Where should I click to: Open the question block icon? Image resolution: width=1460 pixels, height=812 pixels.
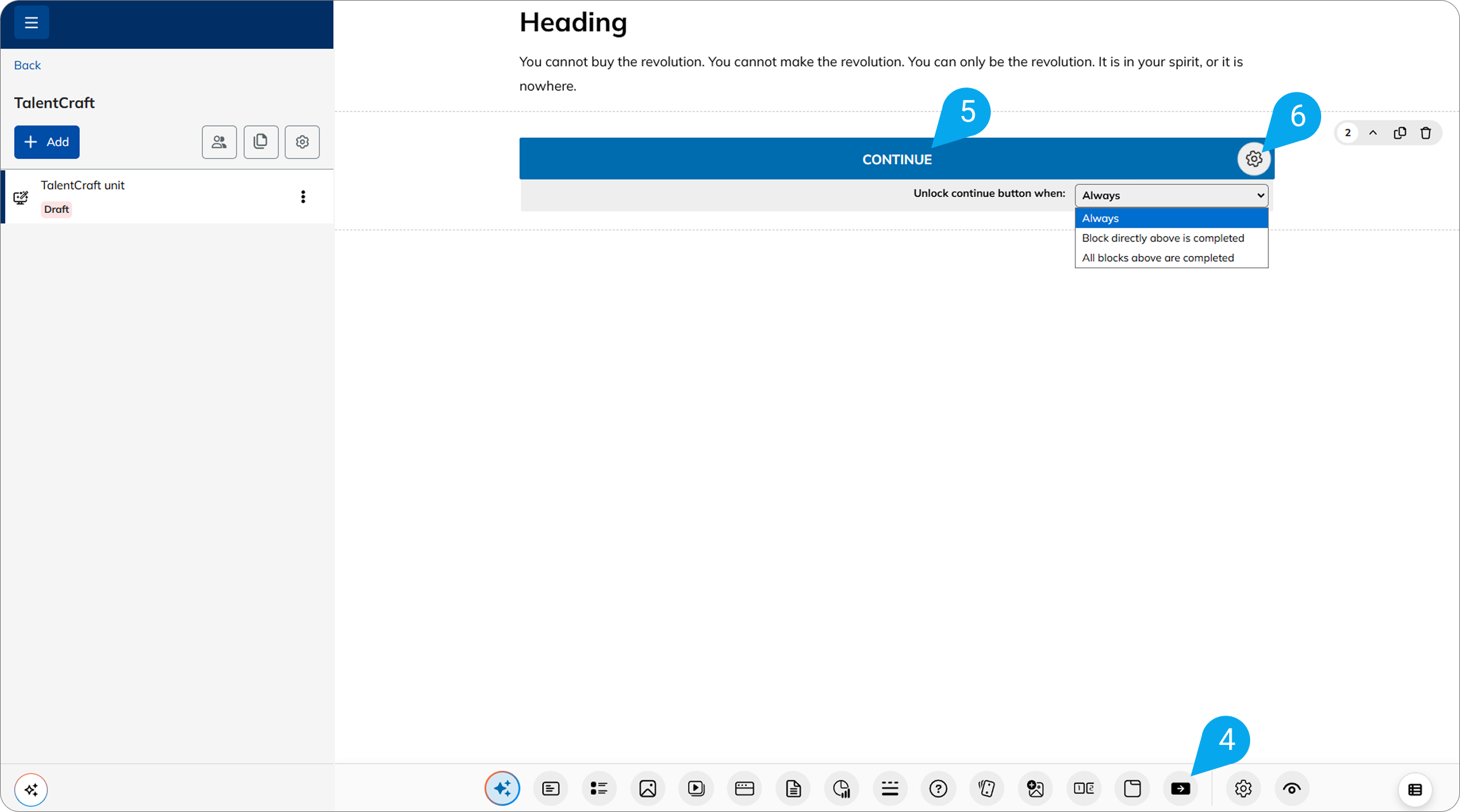[938, 789]
